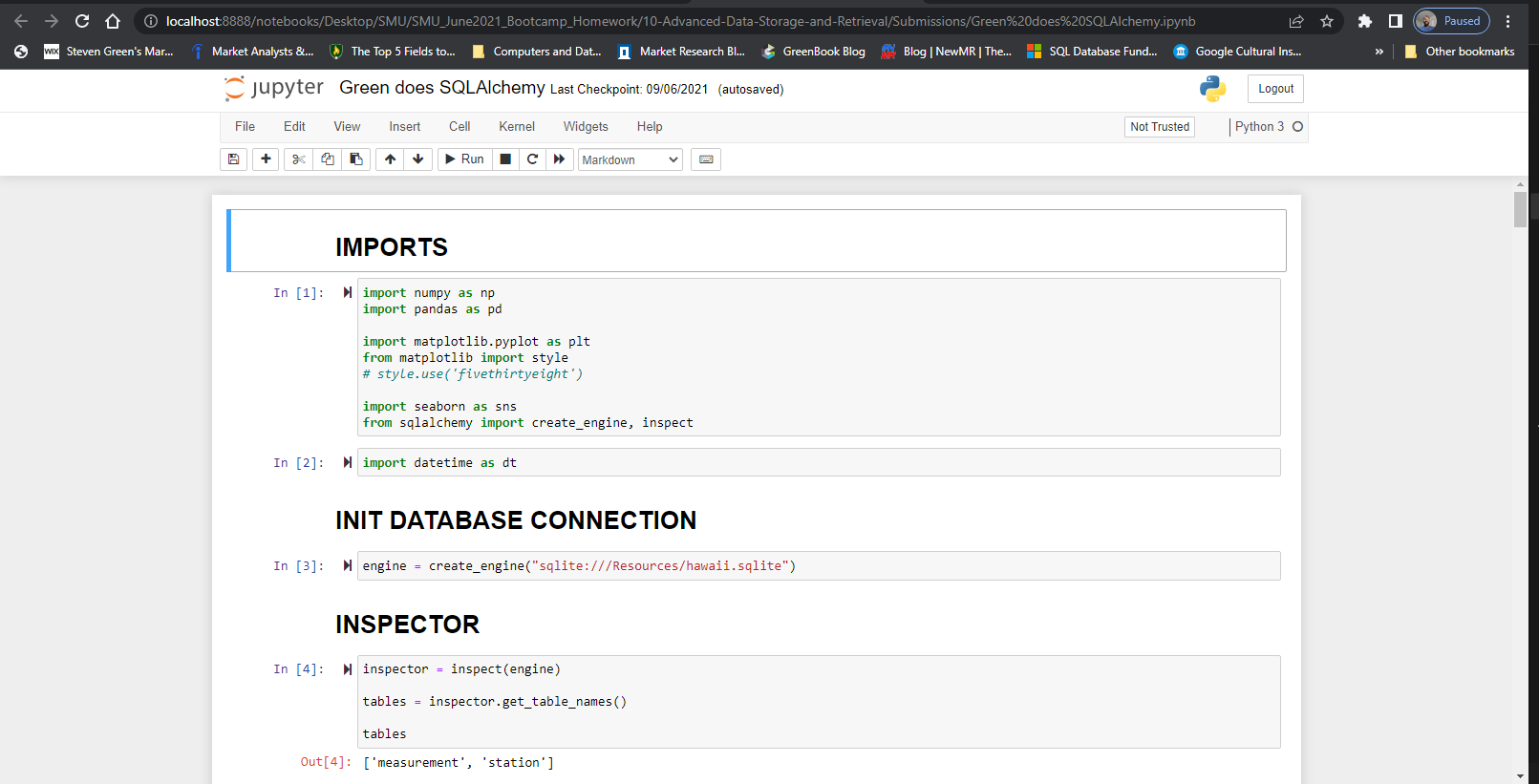Interrupt the kernel with the stop icon
The width and height of the screenshot is (1539, 784).
[505, 159]
